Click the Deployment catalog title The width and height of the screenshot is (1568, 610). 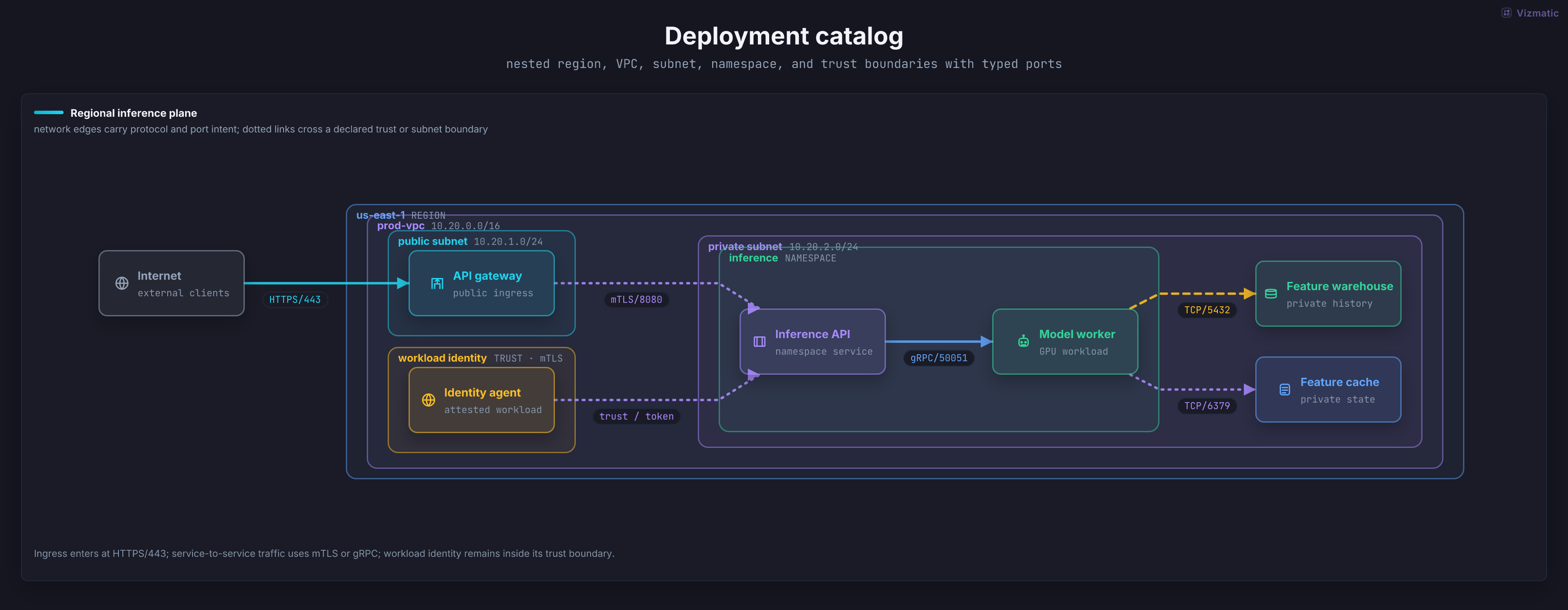784,36
